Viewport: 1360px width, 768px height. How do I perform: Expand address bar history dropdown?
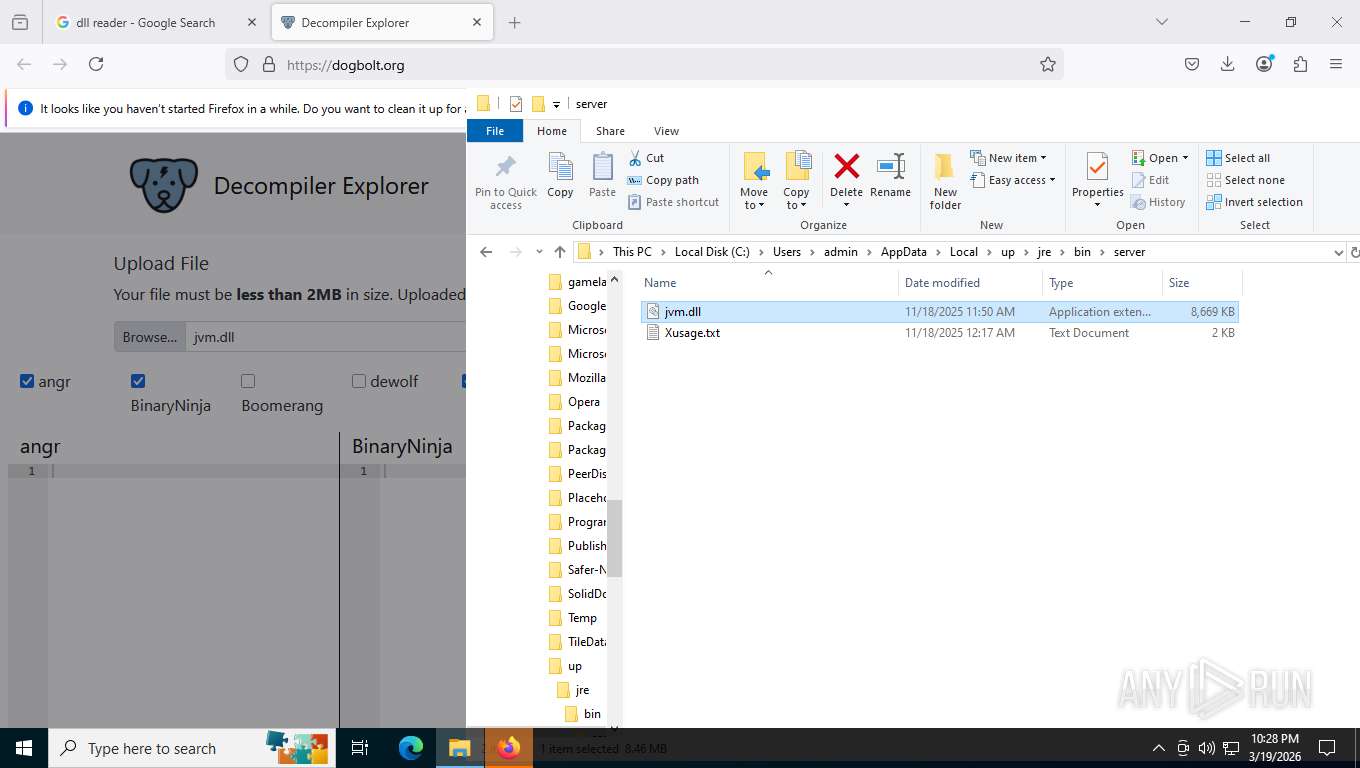[x=1338, y=252]
